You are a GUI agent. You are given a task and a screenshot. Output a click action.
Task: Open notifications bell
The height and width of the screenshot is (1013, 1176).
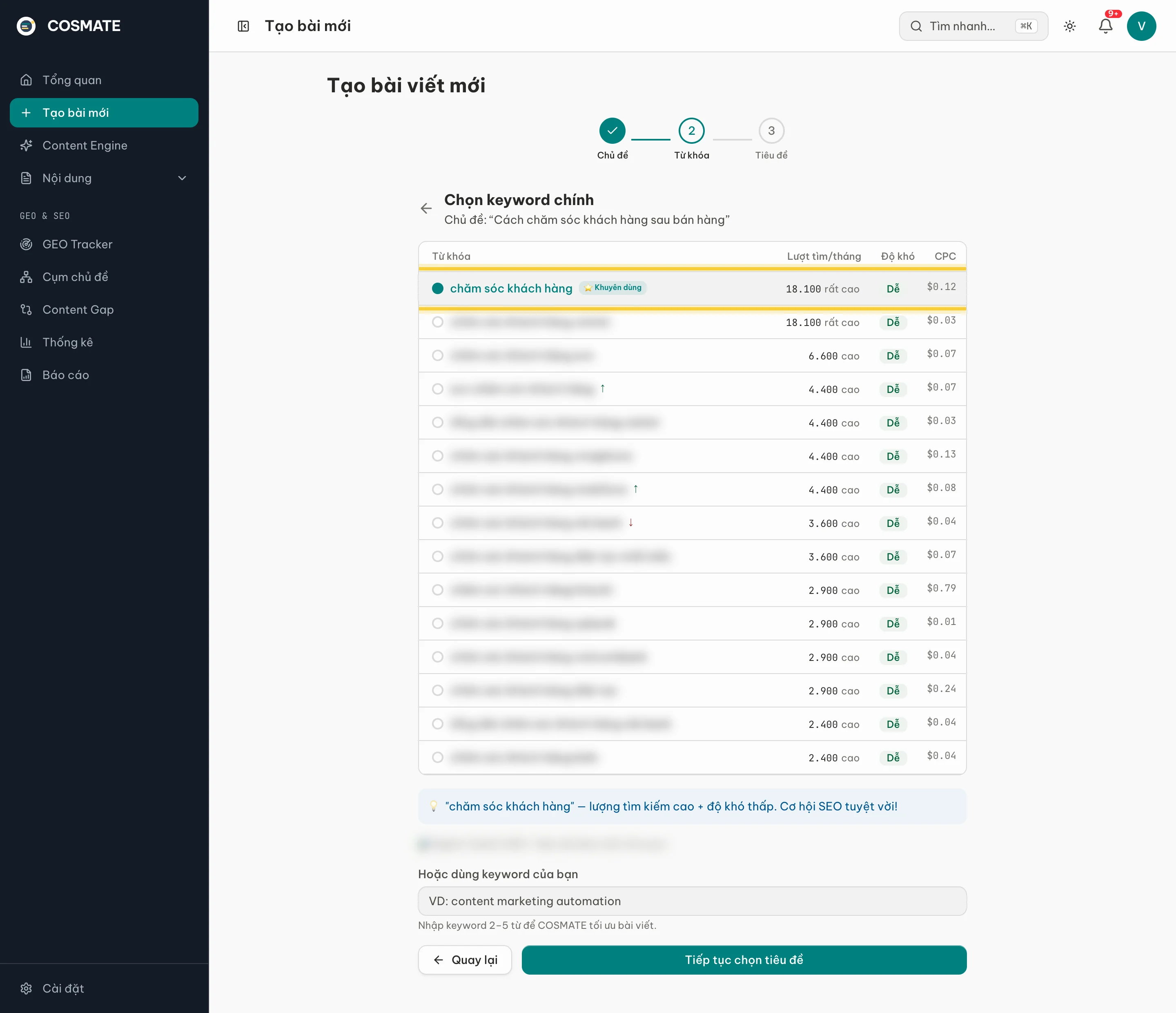coord(1105,26)
